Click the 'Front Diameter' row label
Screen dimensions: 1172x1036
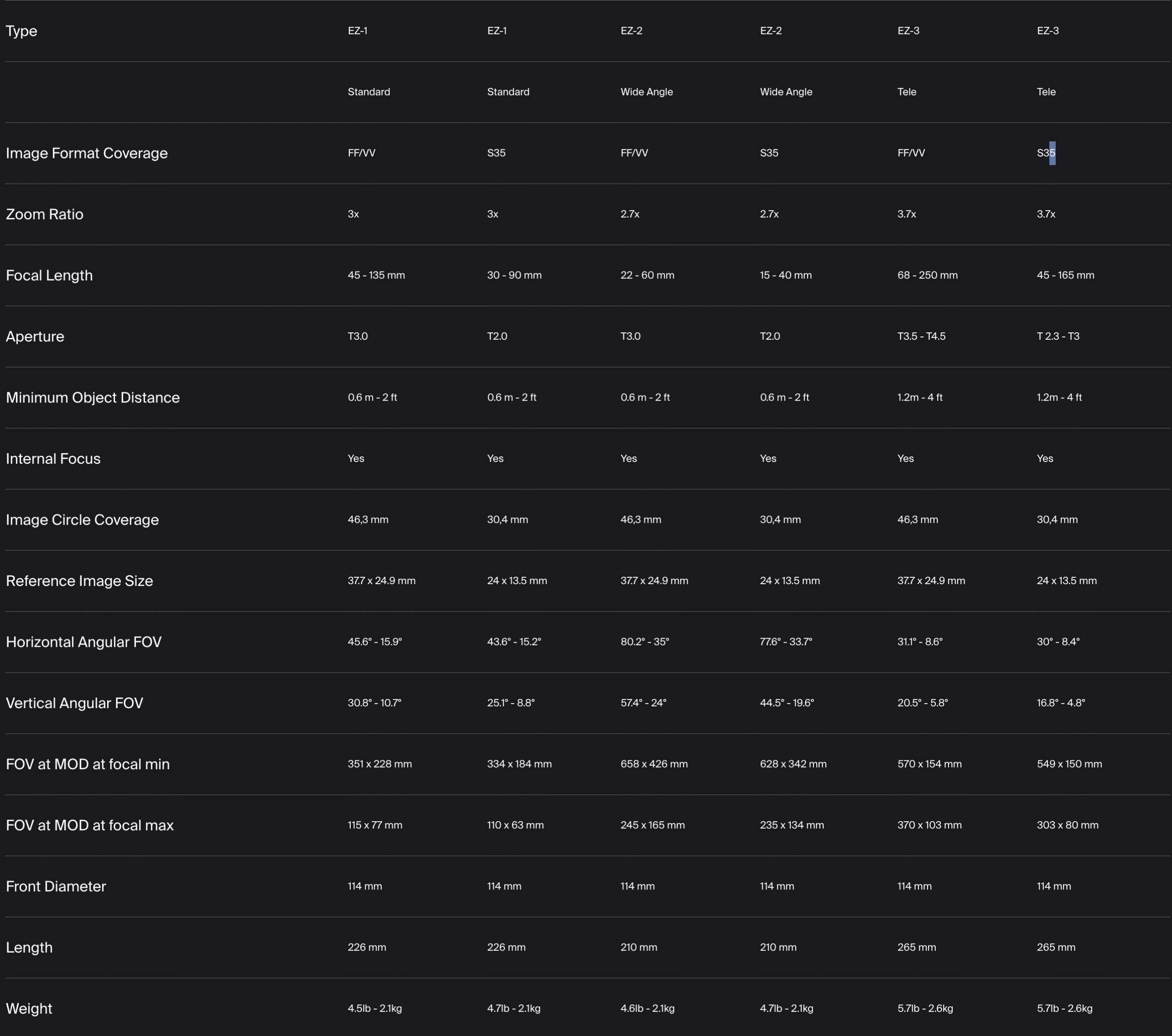(56, 886)
